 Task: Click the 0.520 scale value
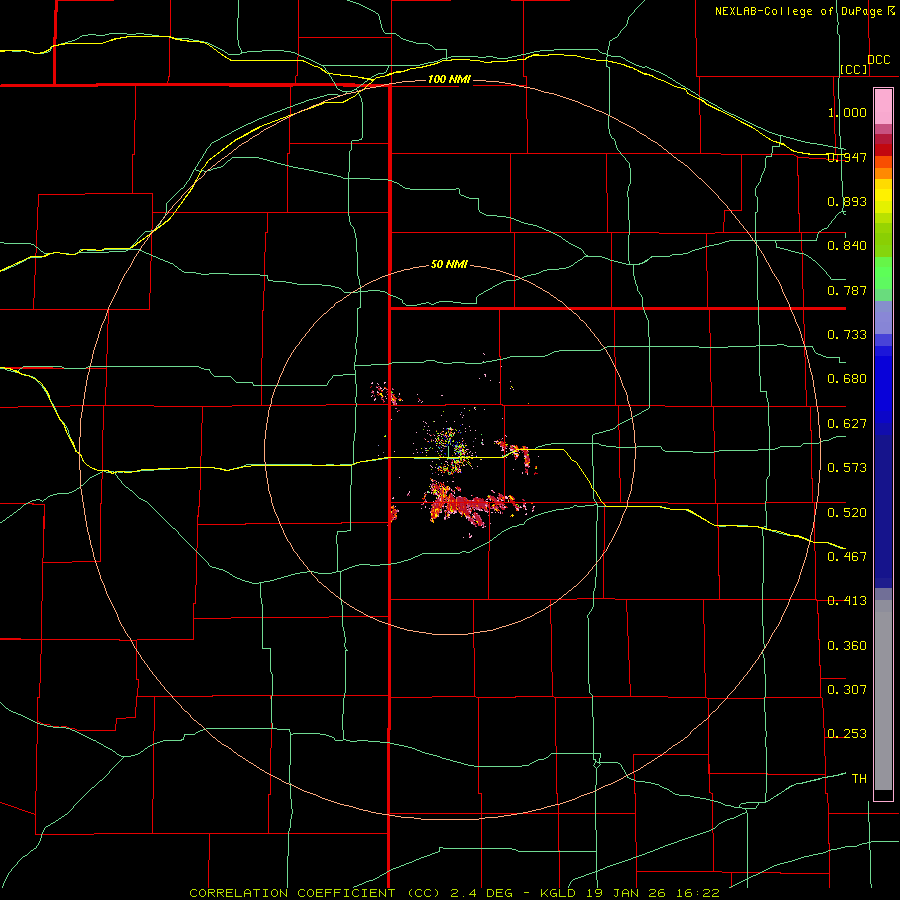click(x=847, y=513)
